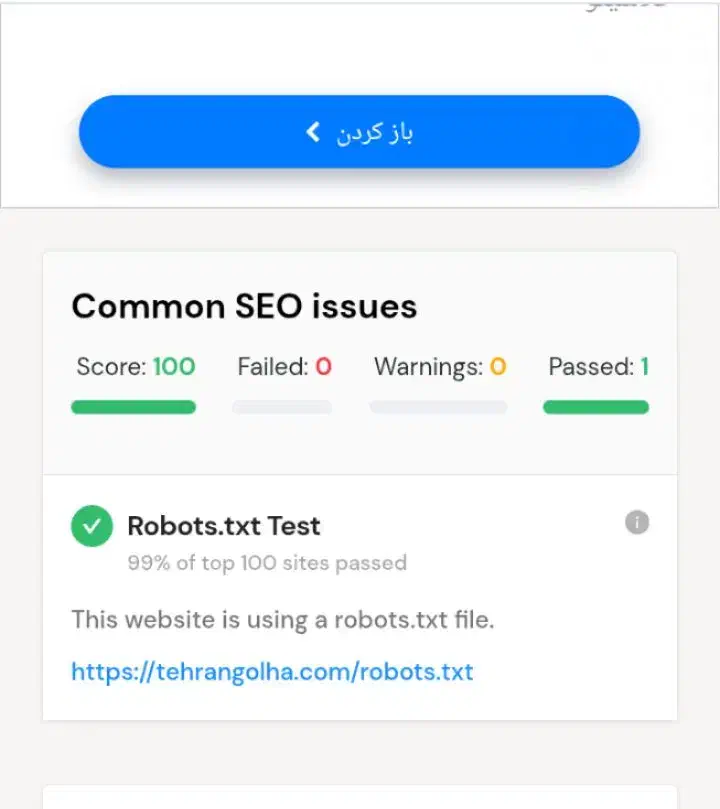Click the info icon beside Robots.txt Test

(637, 522)
